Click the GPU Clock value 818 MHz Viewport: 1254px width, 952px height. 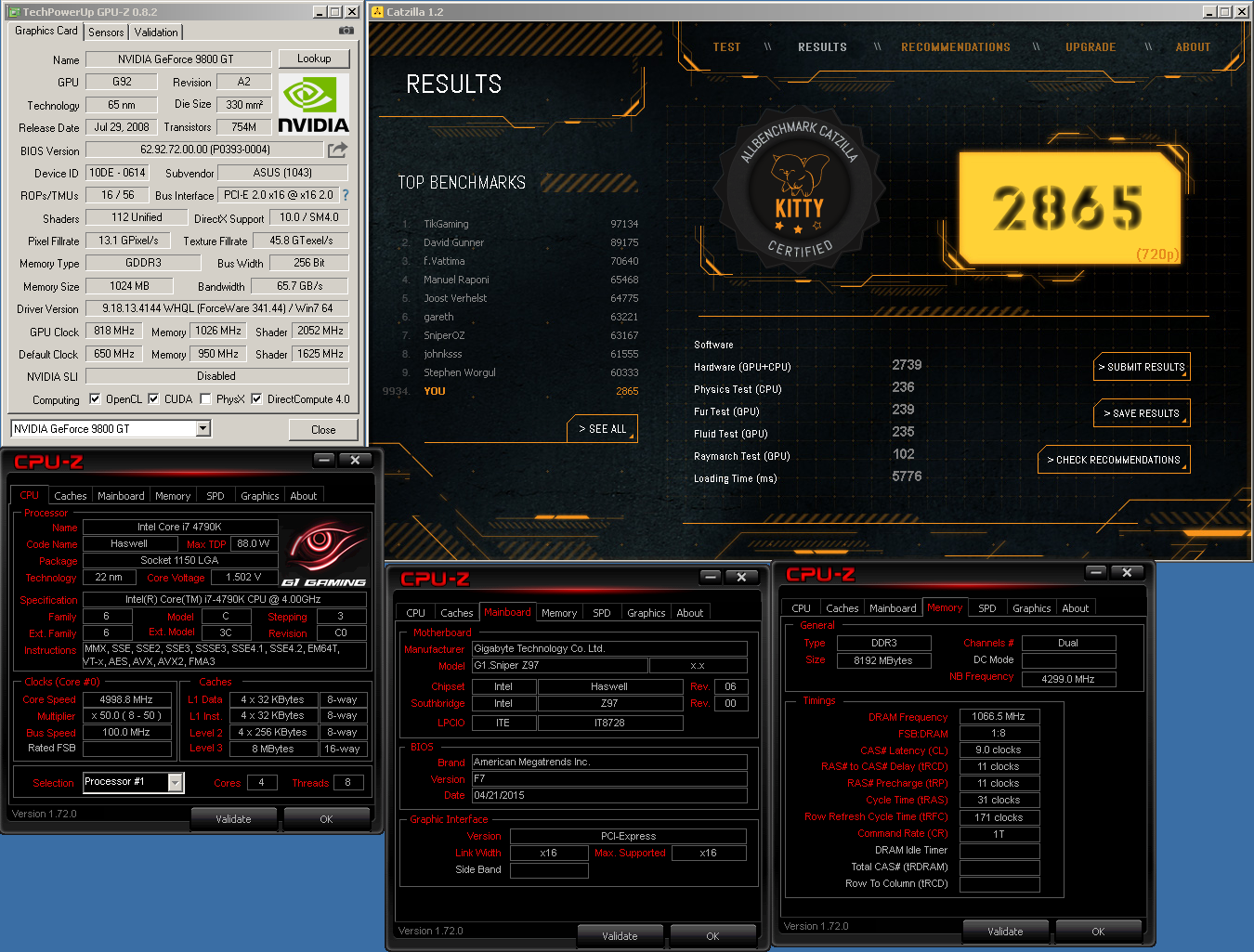coord(114,331)
